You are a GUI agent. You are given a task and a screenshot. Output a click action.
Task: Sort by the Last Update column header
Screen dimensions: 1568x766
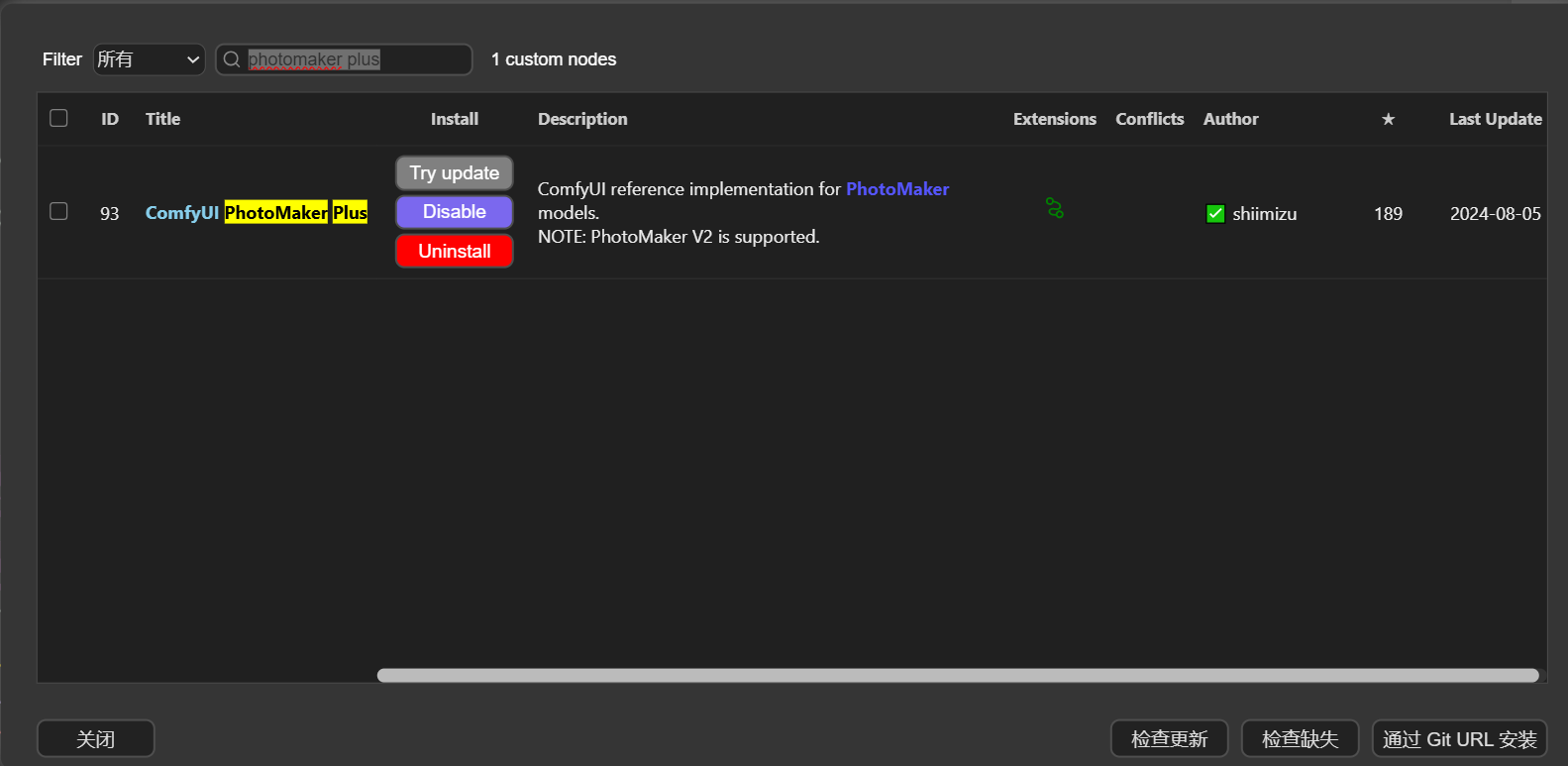[x=1496, y=119]
